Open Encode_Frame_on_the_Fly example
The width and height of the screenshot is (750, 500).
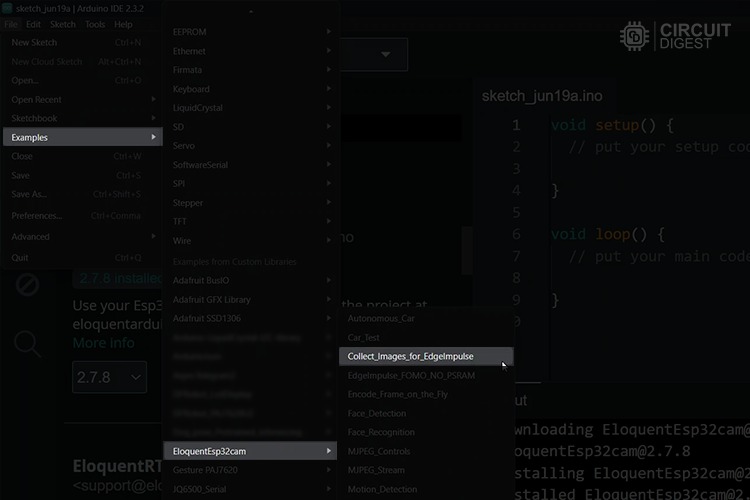[x=426, y=394]
